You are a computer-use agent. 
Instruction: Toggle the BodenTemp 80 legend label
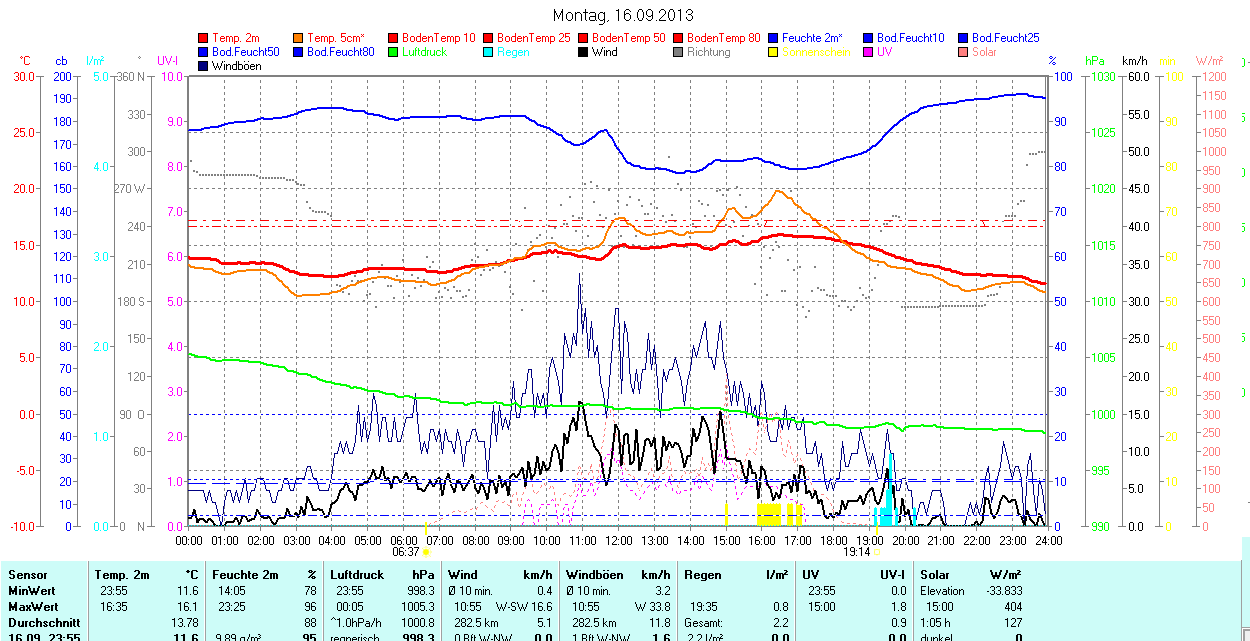click(724, 38)
